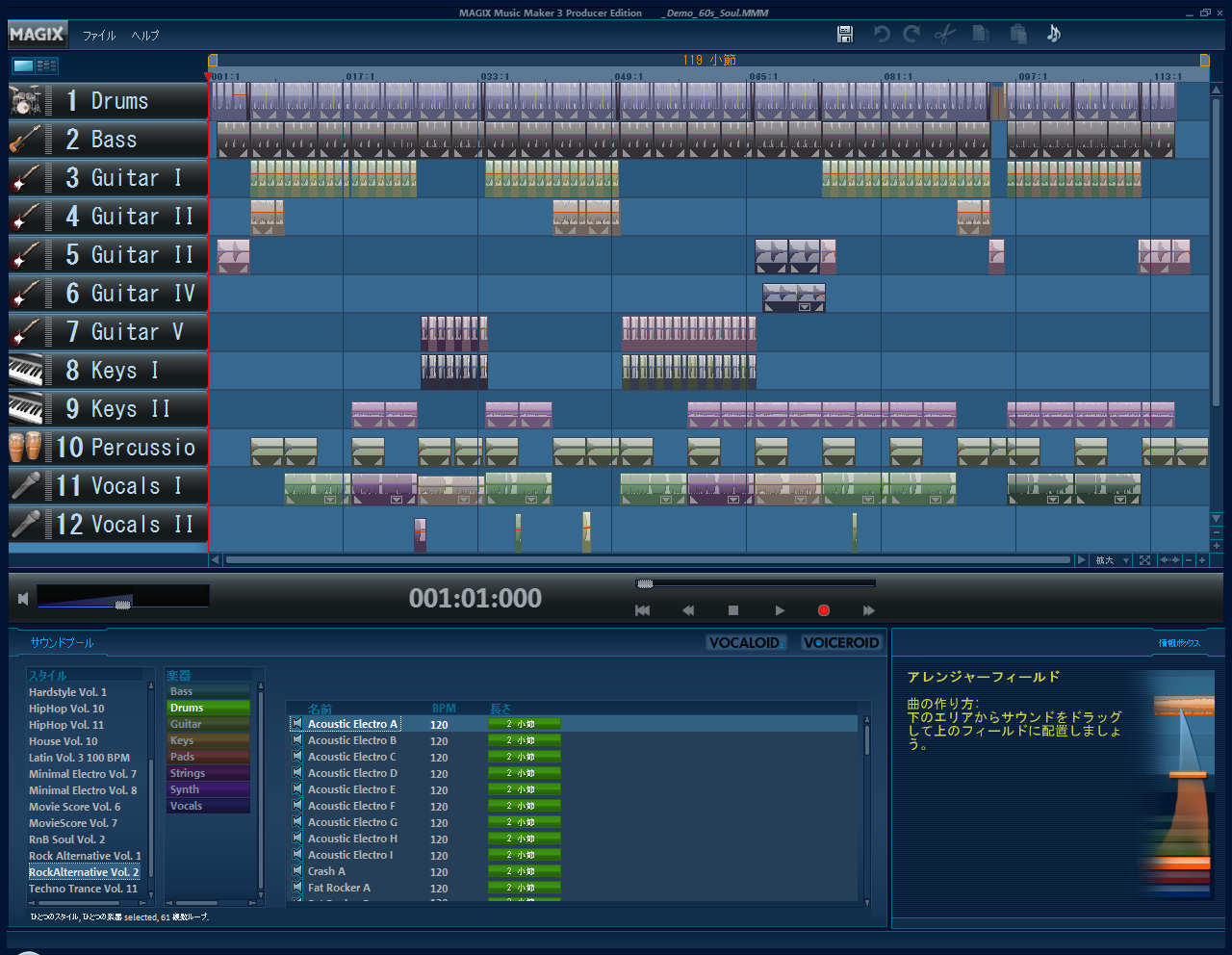Viewport: 1232px width, 955px height.
Task: Click the 情報ボックス panel label
Action: click(1179, 643)
